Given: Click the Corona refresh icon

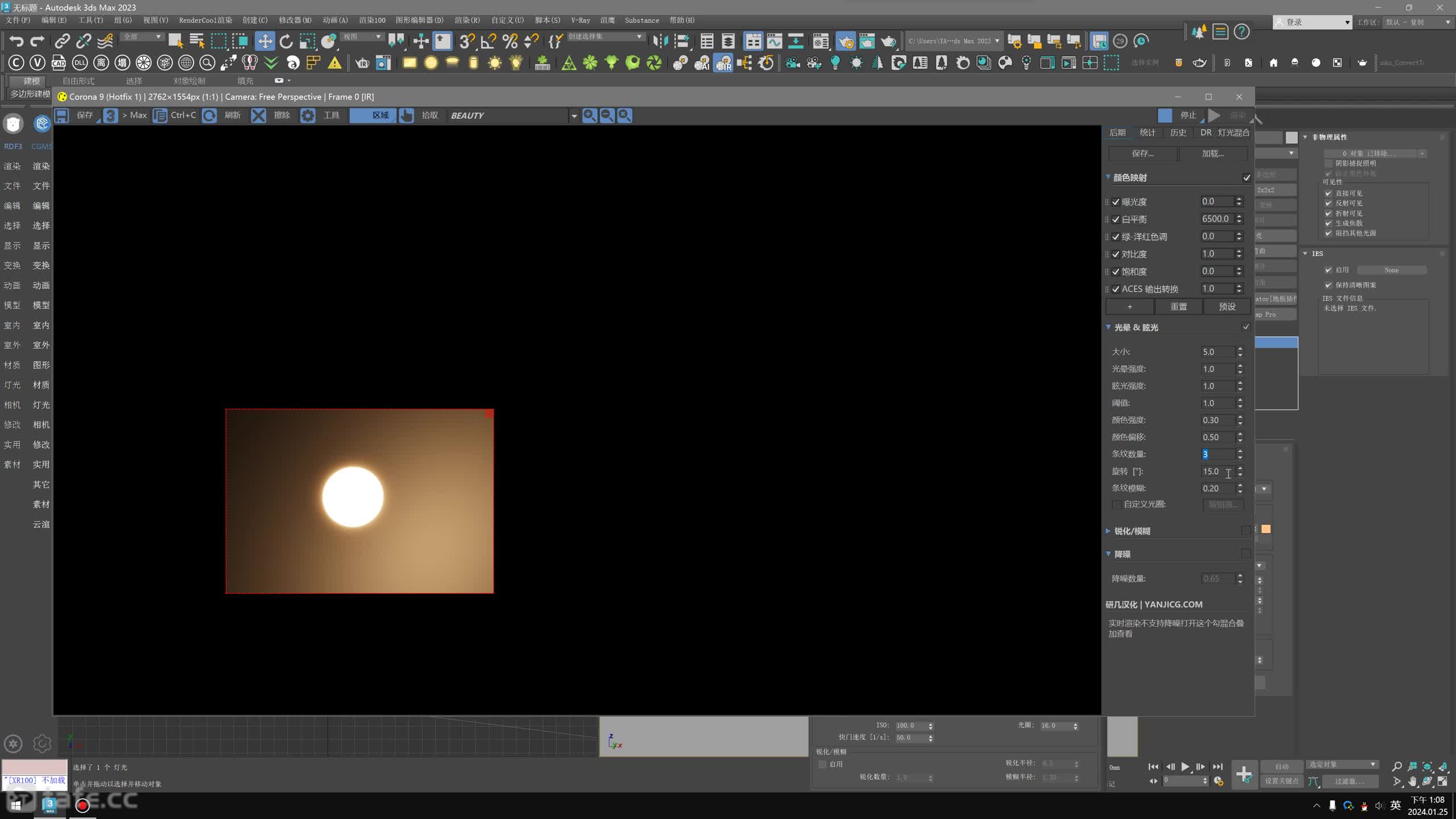Looking at the screenshot, I should pos(209,115).
